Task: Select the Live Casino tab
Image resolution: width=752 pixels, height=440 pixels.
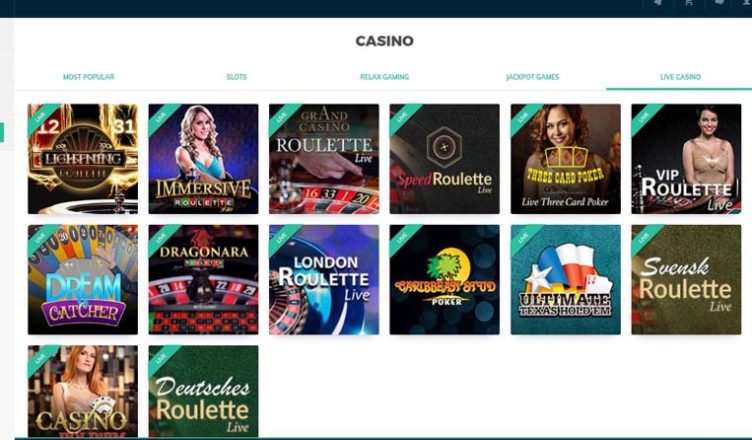Action: tap(680, 77)
